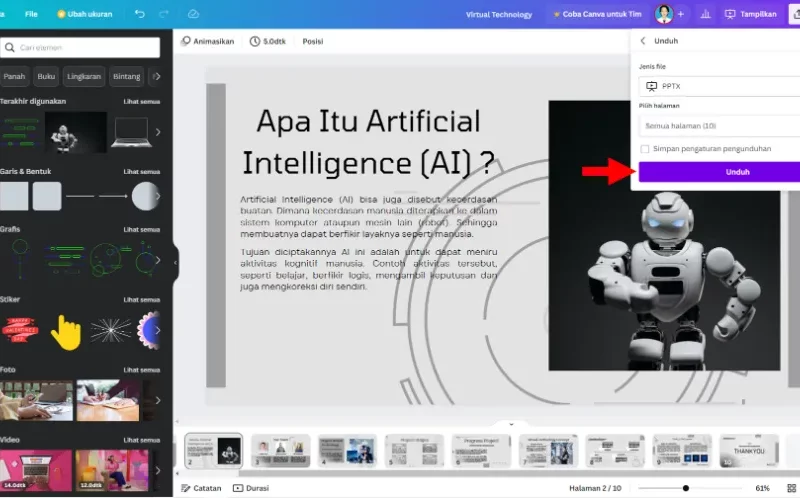
Task: Expand Grafis row arrow
Action: click(158, 260)
